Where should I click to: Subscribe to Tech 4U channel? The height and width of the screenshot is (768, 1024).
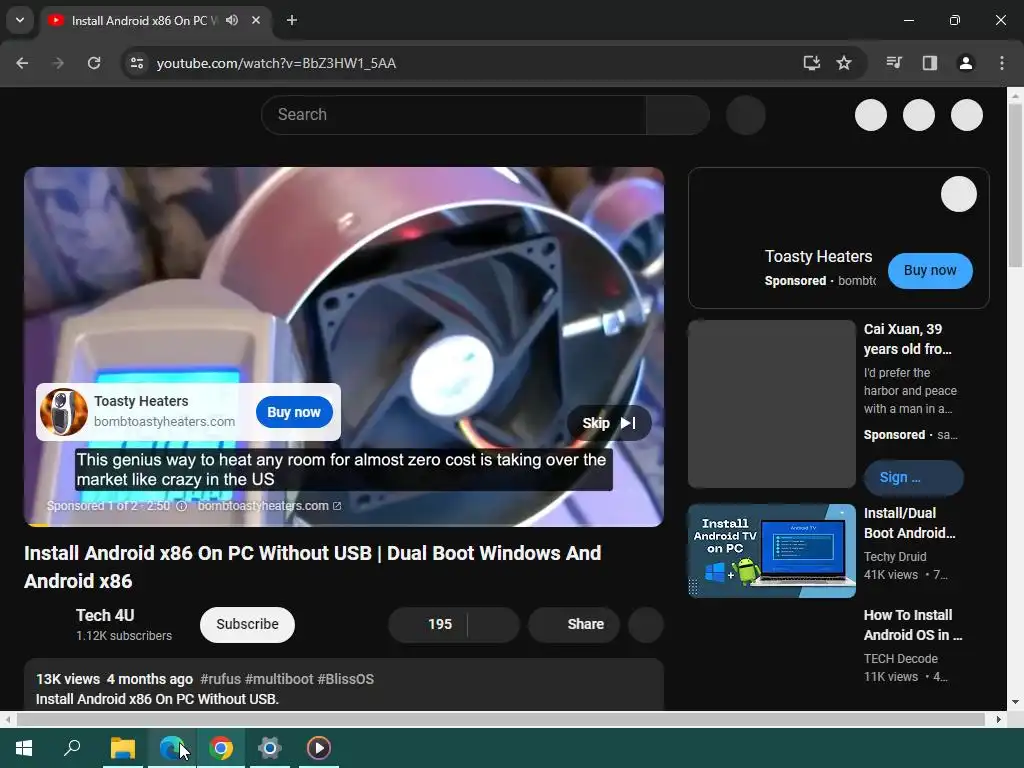click(248, 624)
